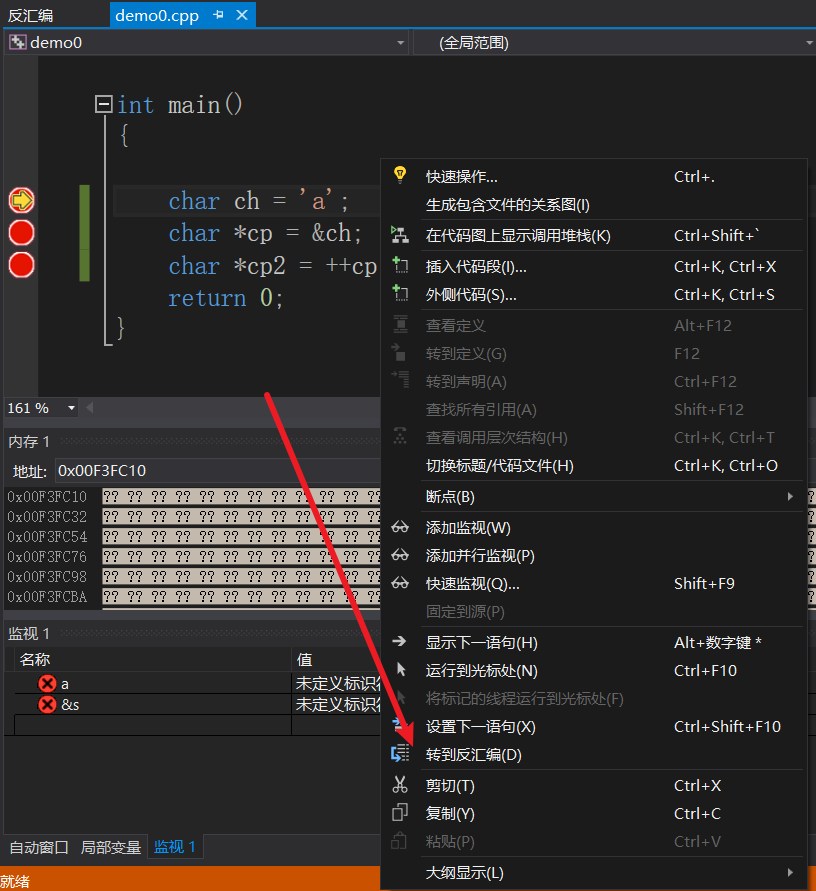Screen dimensions: 816x891
Task: Choose 运行到光标处(N) menu entry
Action: (x=594, y=671)
